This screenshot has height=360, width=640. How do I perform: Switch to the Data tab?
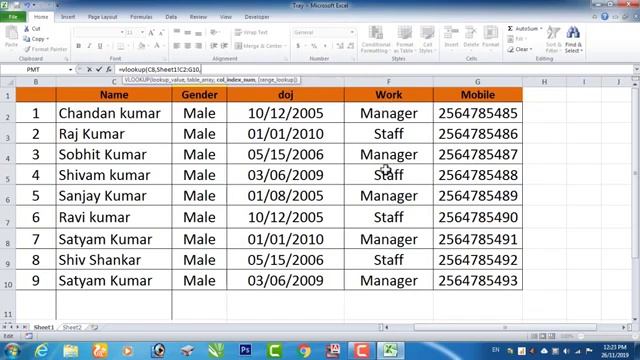click(x=171, y=17)
